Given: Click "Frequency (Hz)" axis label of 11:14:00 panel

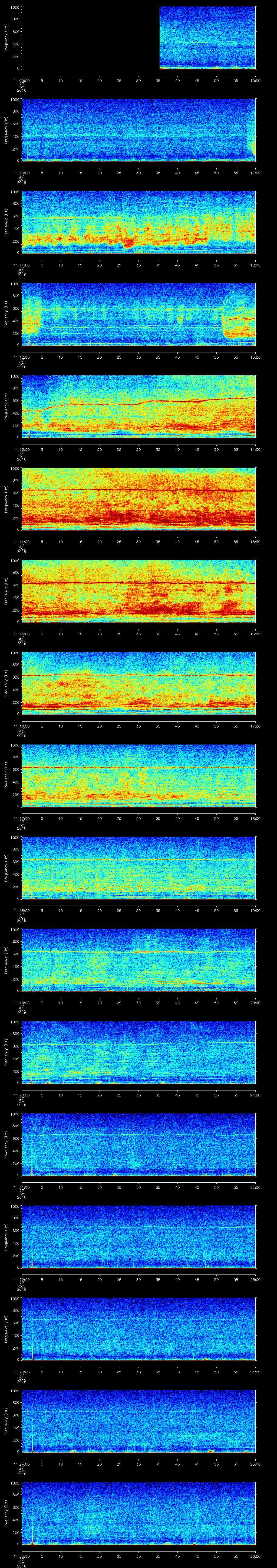Looking at the screenshot, I should [6, 499].
